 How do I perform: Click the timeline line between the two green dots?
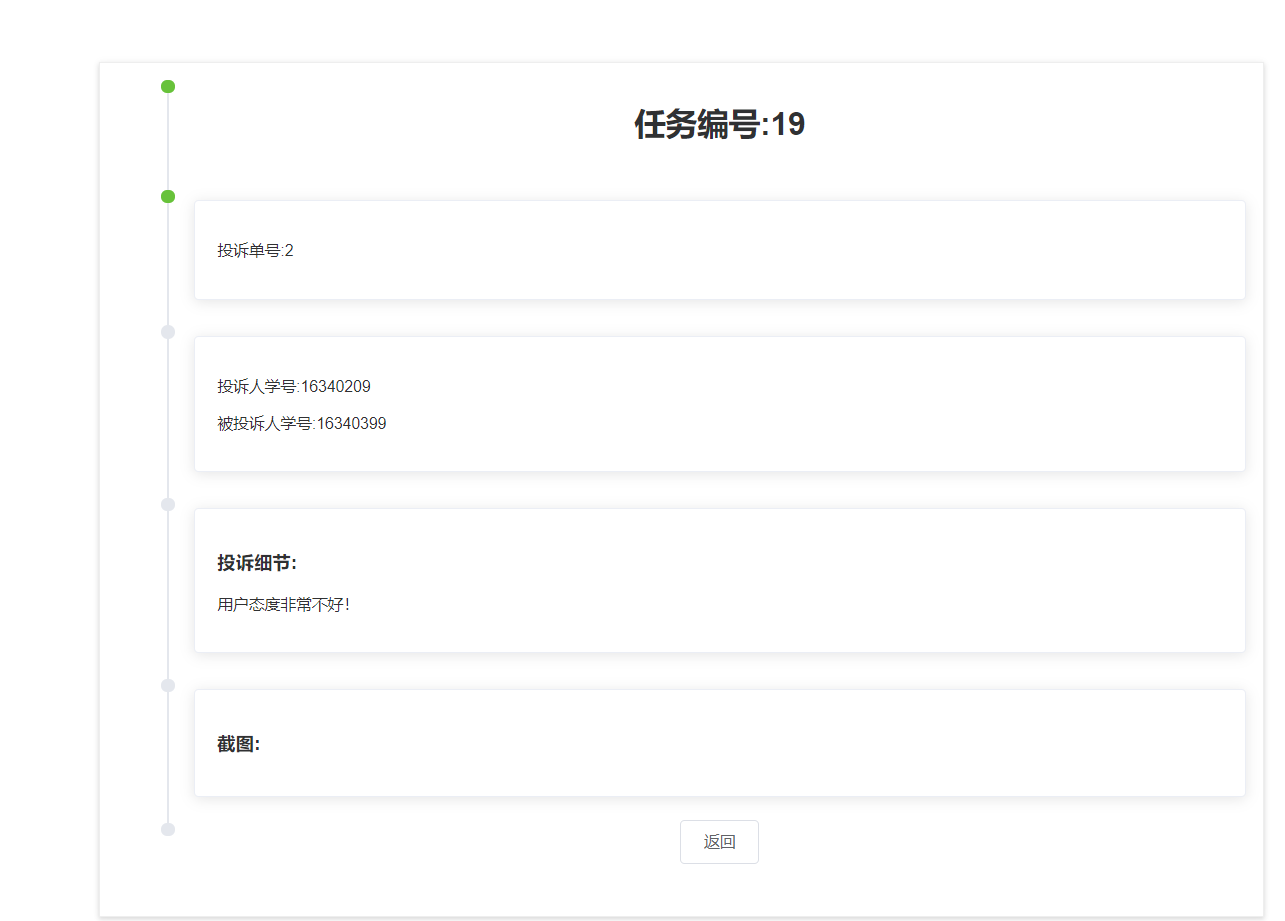pyautogui.click(x=168, y=141)
